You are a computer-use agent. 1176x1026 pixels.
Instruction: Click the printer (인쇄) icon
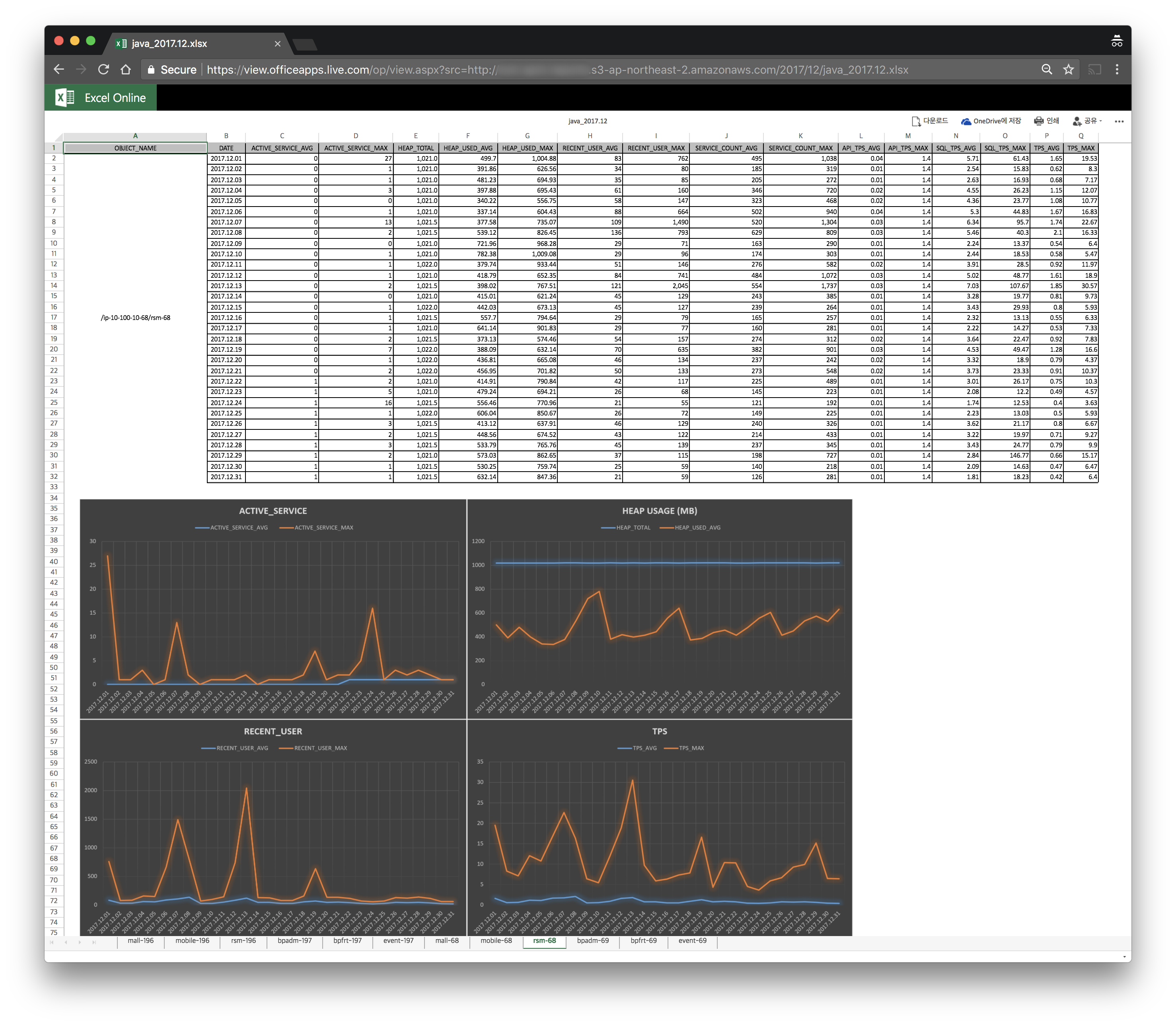1039,121
